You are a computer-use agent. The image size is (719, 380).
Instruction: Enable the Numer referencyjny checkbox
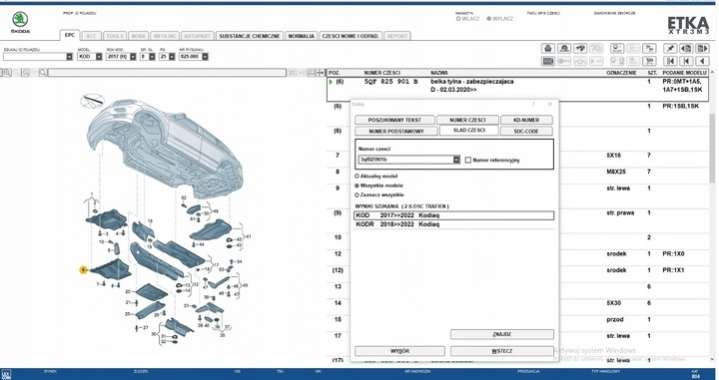468,160
